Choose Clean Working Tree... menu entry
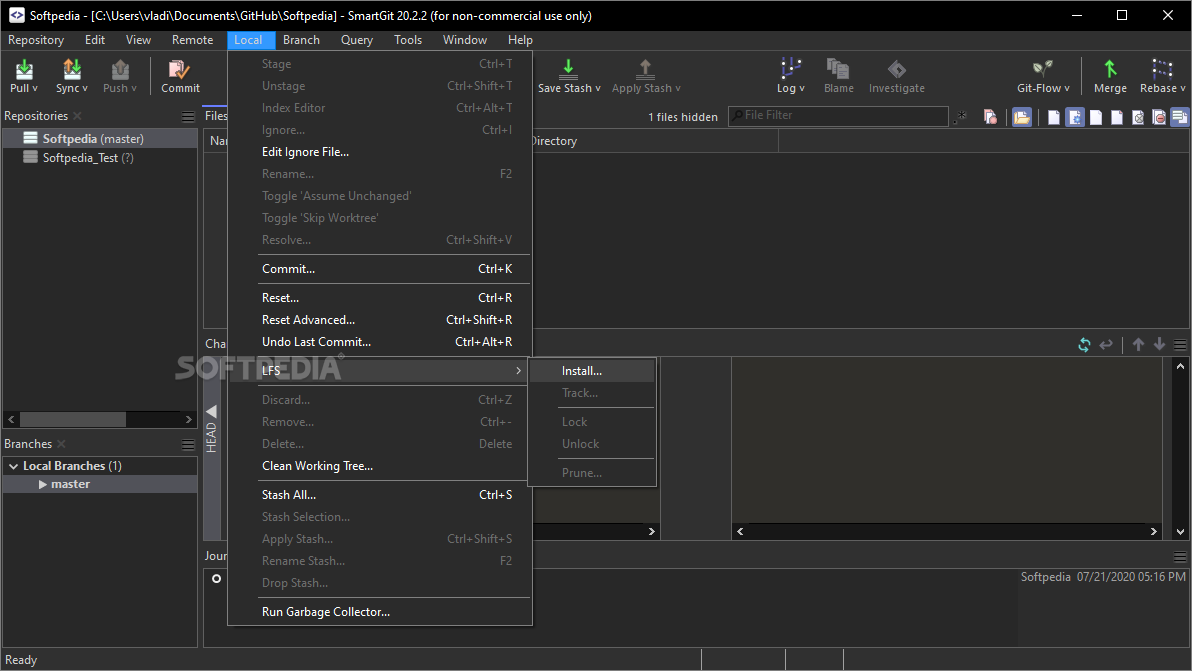Image resolution: width=1192 pixels, height=671 pixels. (380, 466)
